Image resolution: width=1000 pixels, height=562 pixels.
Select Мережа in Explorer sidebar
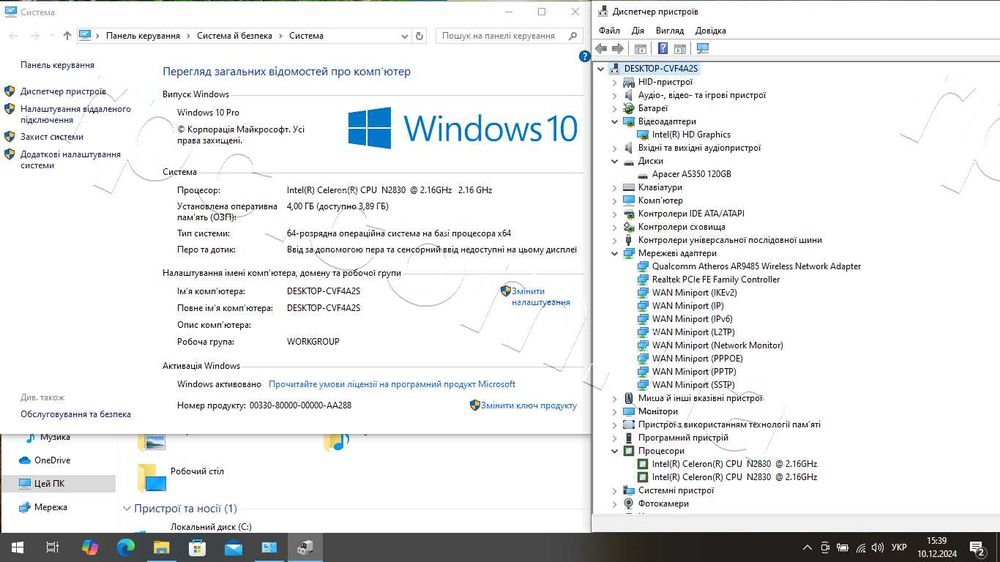pyautogui.click(x=50, y=507)
